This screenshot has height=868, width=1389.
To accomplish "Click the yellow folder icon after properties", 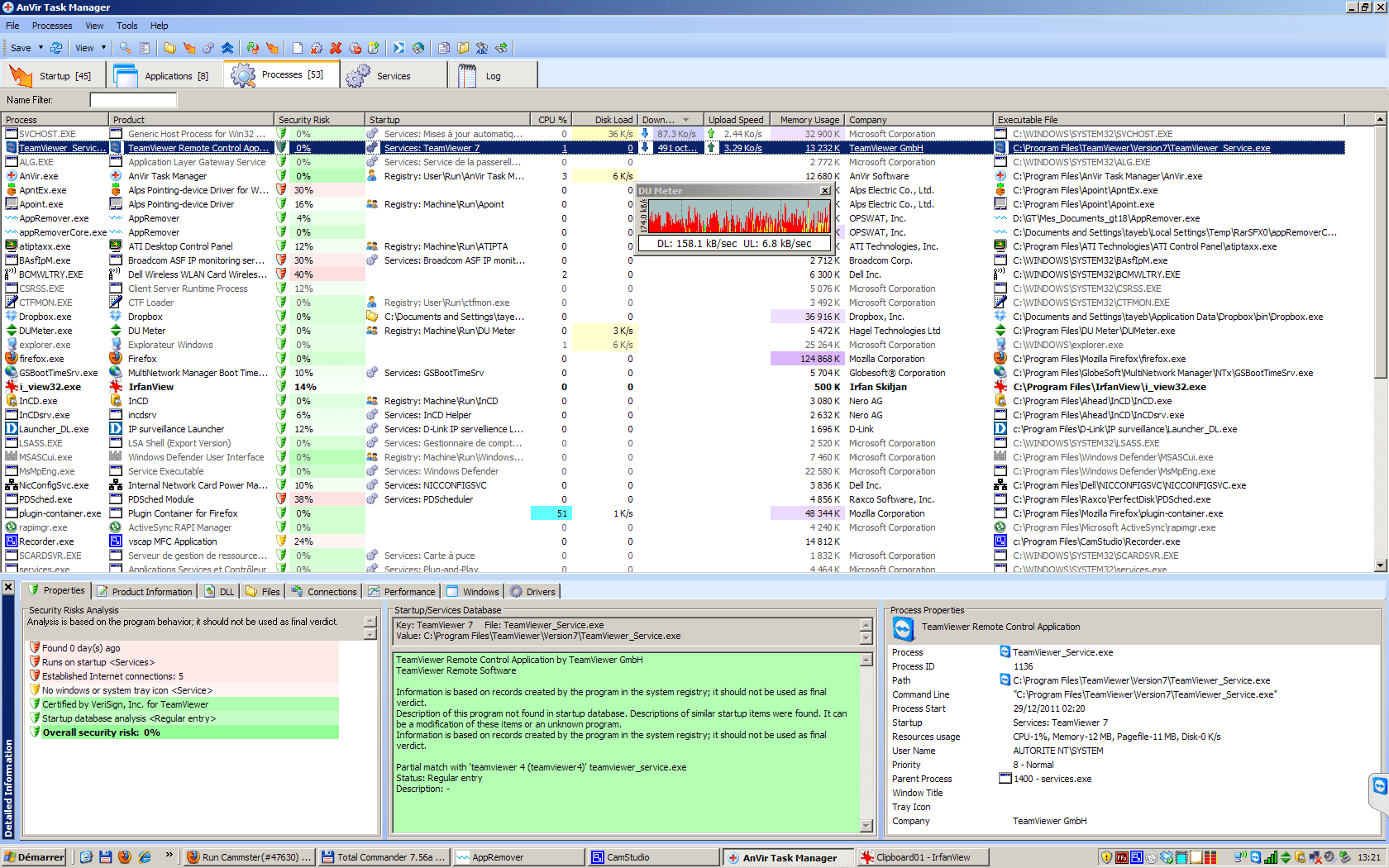I will [169, 48].
